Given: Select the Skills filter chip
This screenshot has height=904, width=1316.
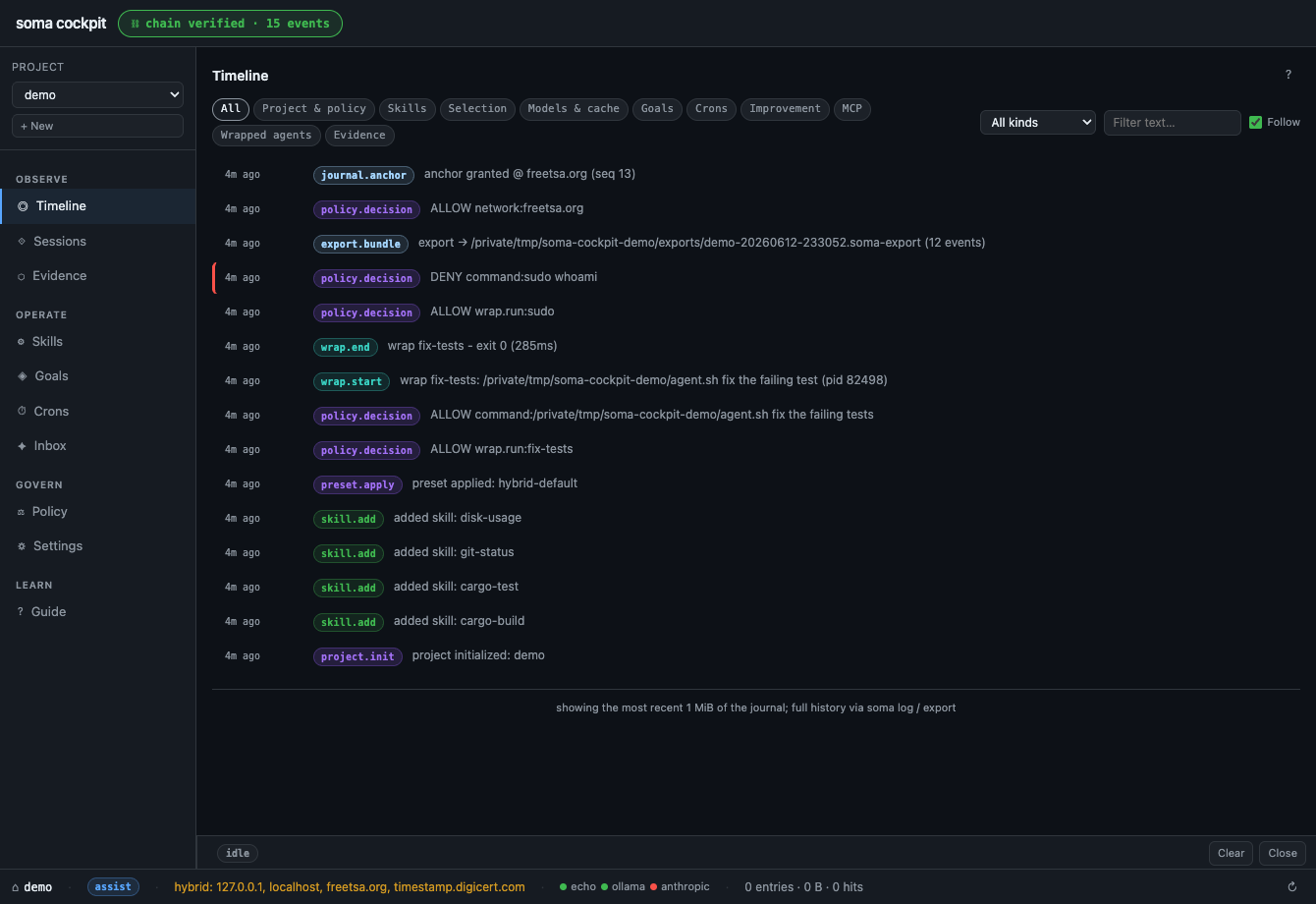Looking at the screenshot, I should point(408,108).
